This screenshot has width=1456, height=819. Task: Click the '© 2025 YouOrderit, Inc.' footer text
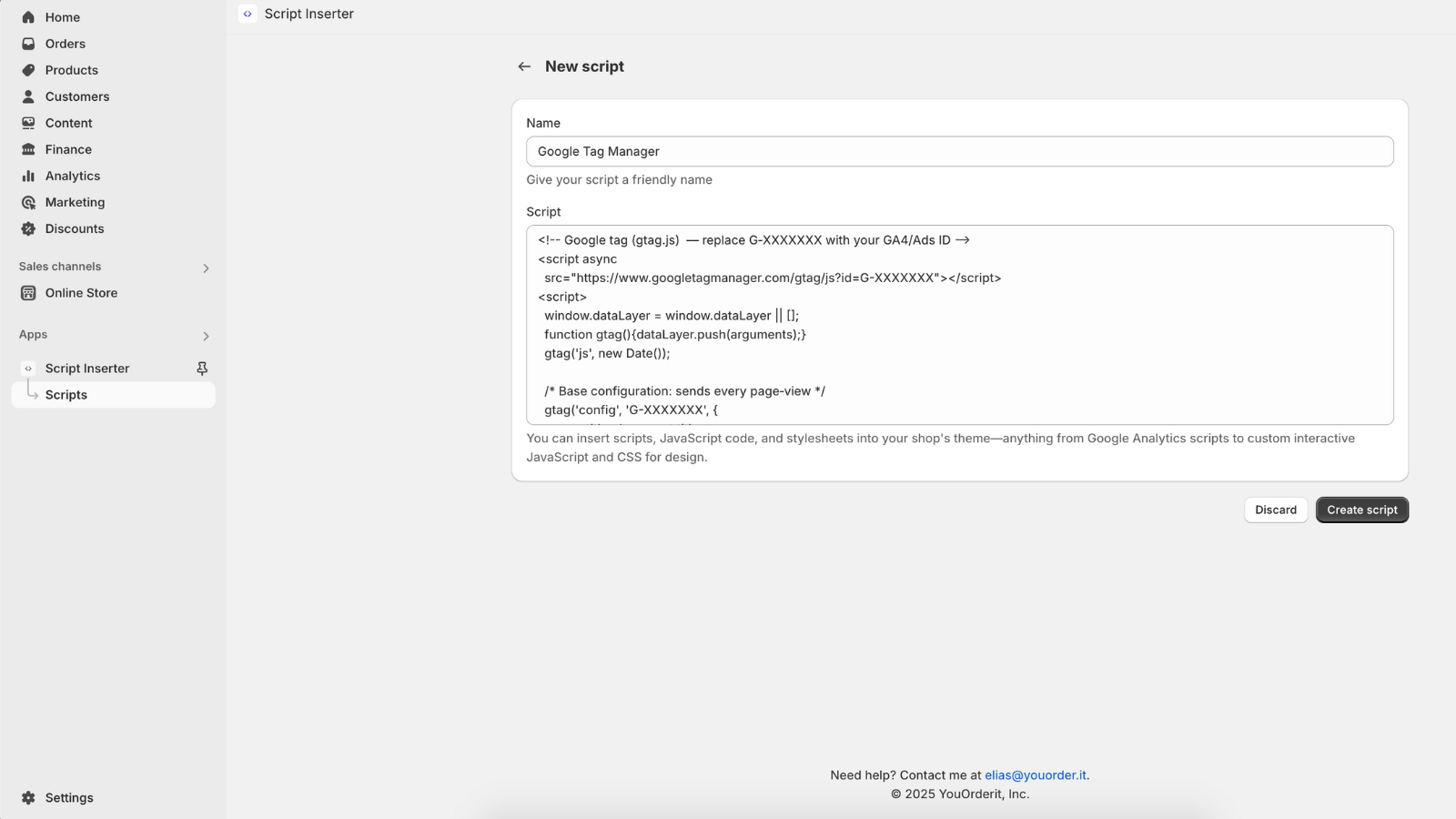(x=959, y=794)
